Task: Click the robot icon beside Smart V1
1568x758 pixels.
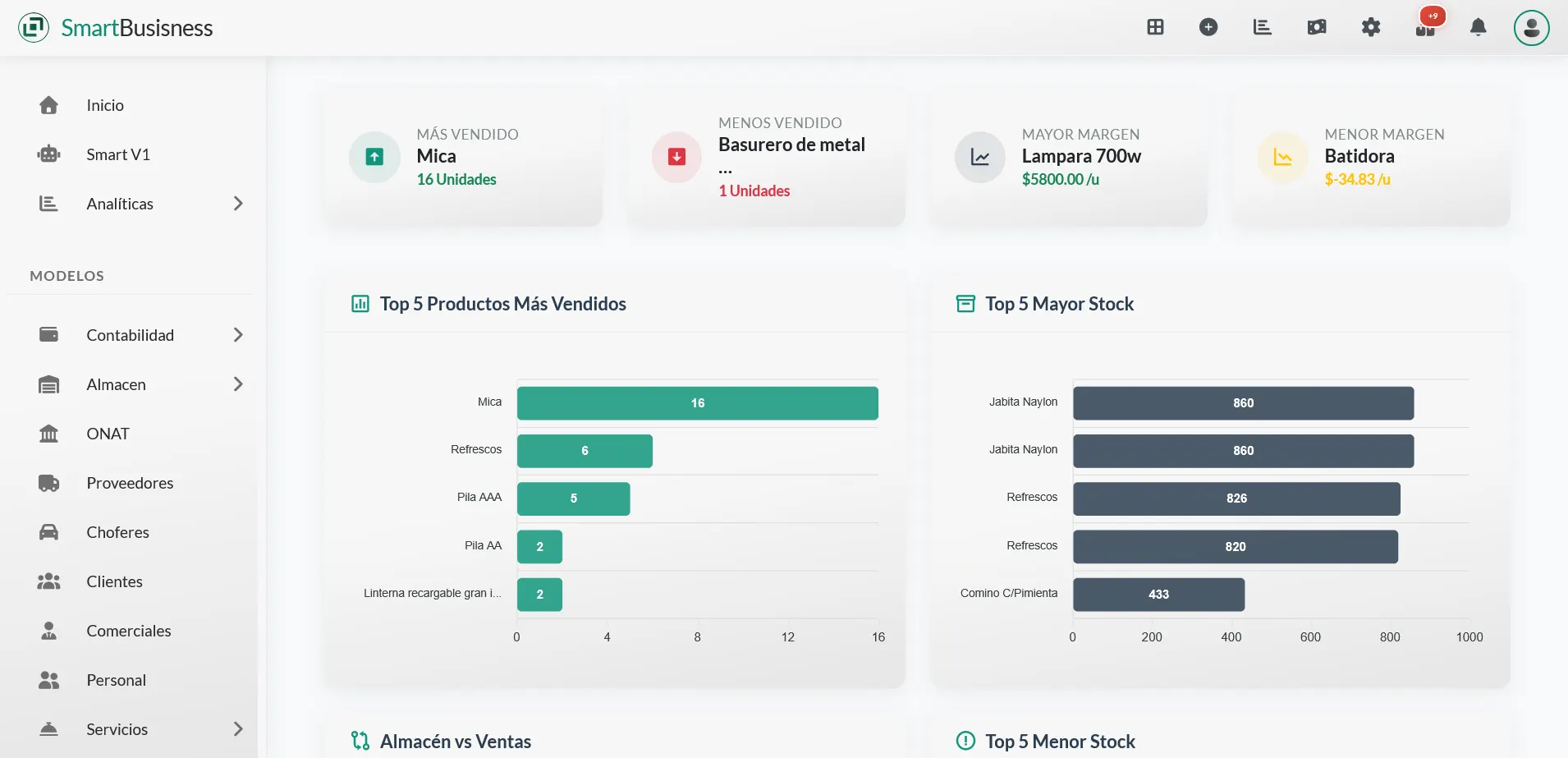Action: [x=49, y=154]
